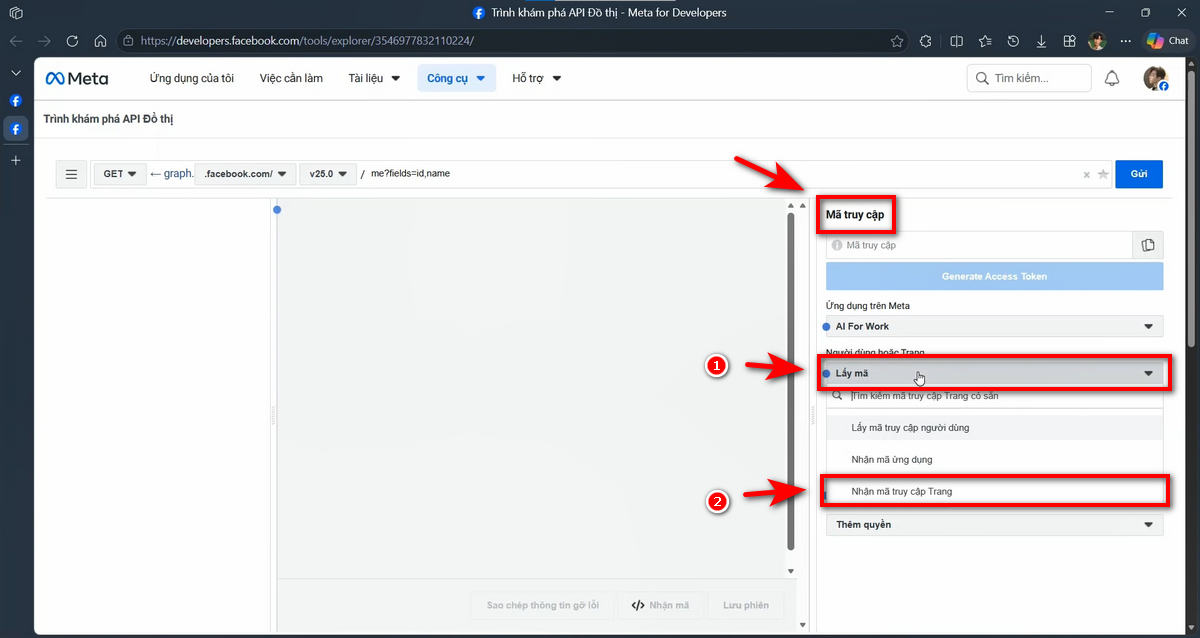Image resolution: width=1200 pixels, height=638 pixels.
Task: Expand the AI For Work app dropdown
Action: pyautogui.click(x=994, y=326)
